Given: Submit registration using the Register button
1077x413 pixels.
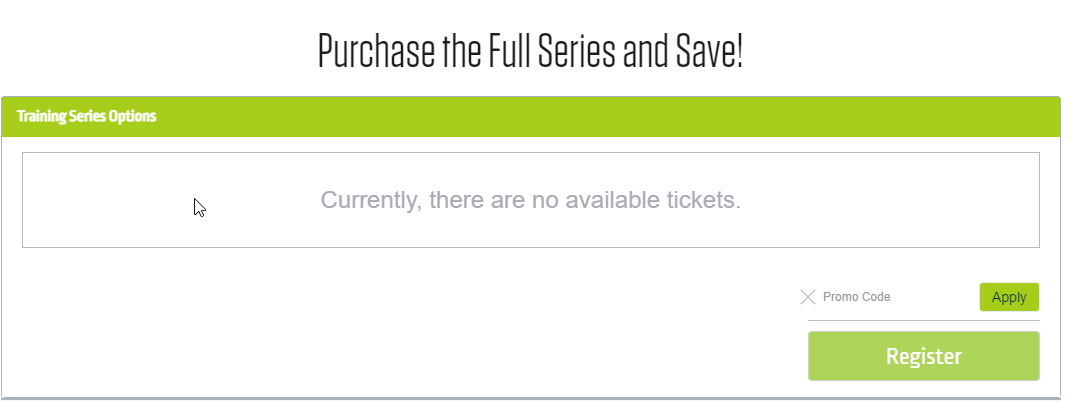Looking at the screenshot, I should [x=923, y=356].
